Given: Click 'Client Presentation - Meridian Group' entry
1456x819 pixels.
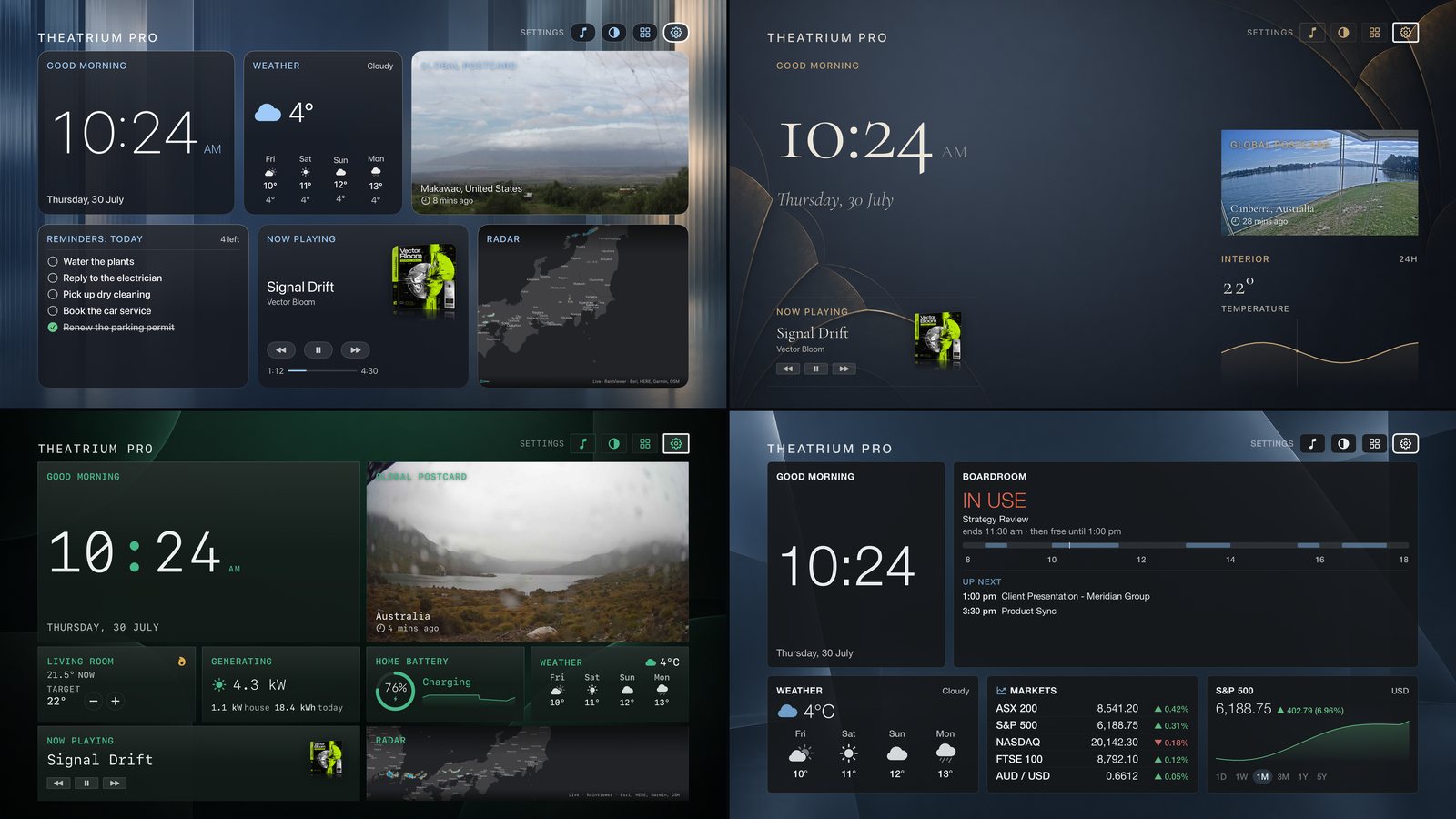Looking at the screenshot, I should click(1076, 597).
